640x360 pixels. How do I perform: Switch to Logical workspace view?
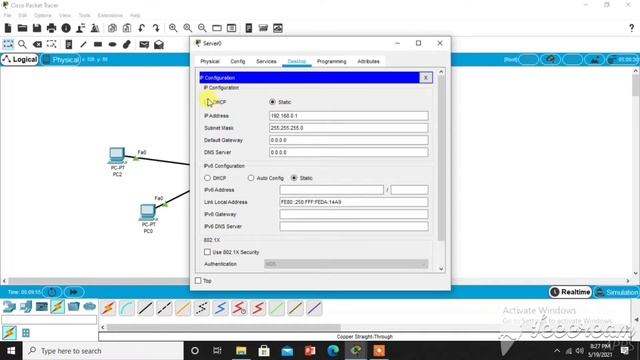click(x=20, y=60)
